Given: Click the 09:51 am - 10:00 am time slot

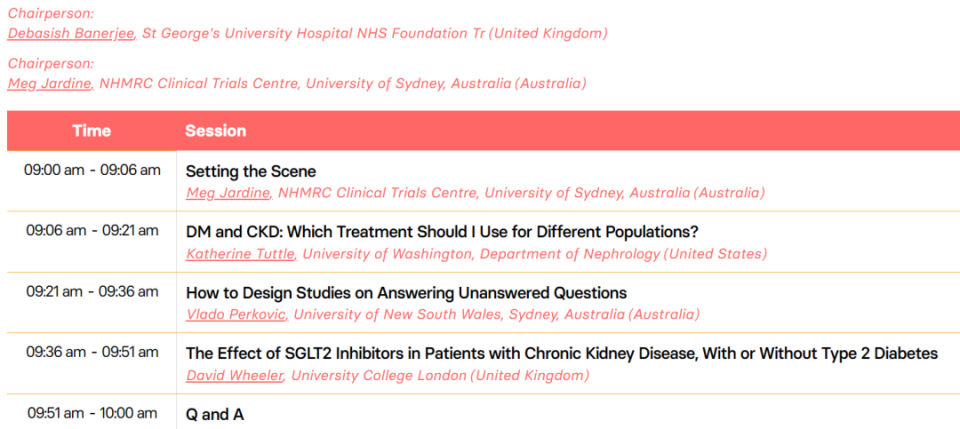Looking at the screenshot, I should 92,413.
